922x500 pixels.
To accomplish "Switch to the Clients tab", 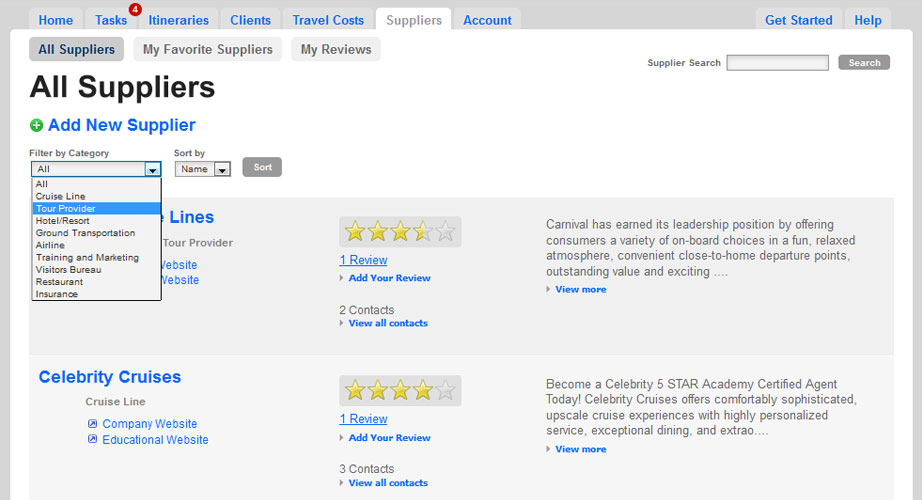I will click(250, 20).
